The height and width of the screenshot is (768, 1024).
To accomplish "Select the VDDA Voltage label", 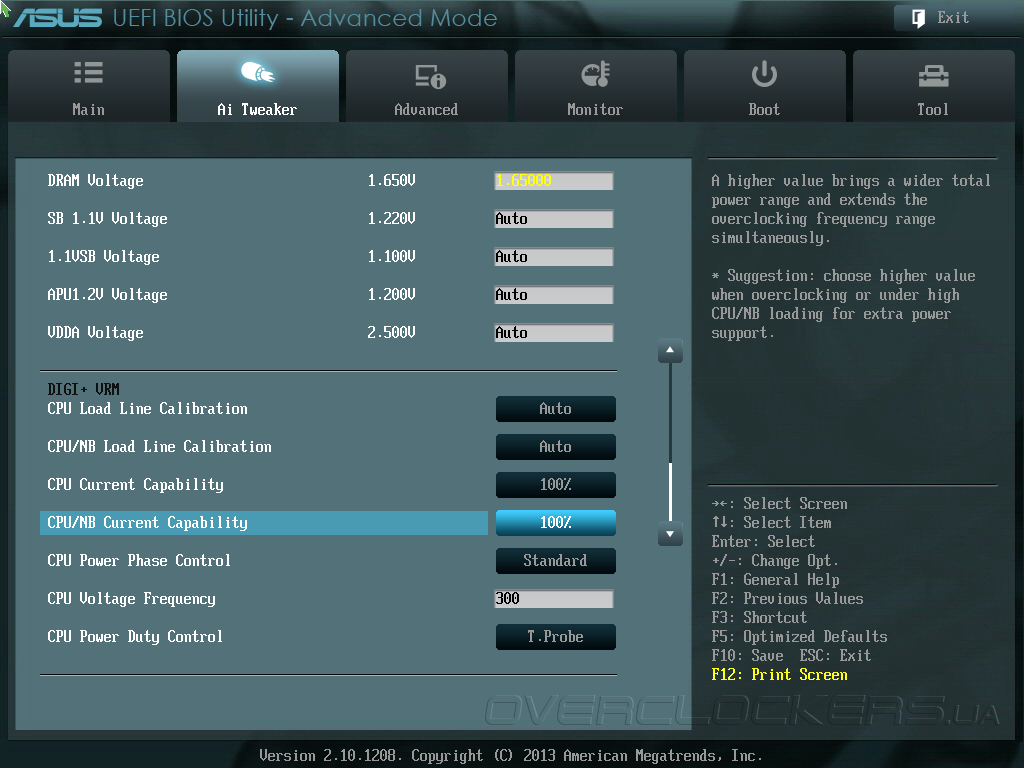I will (95, 333).
